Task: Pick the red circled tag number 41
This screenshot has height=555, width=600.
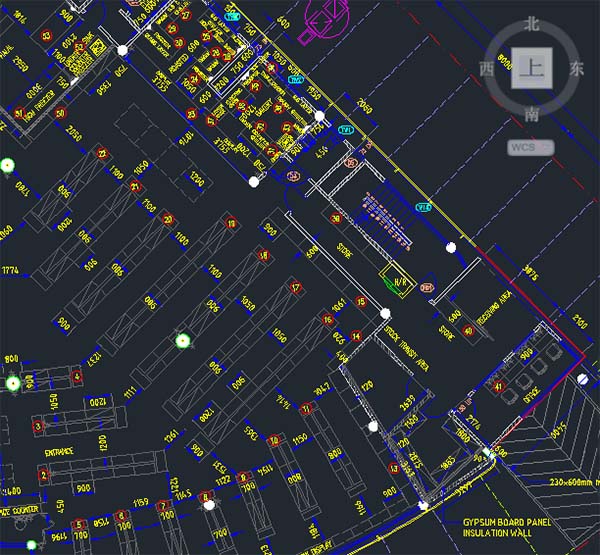Action: (x=499, y=385)
